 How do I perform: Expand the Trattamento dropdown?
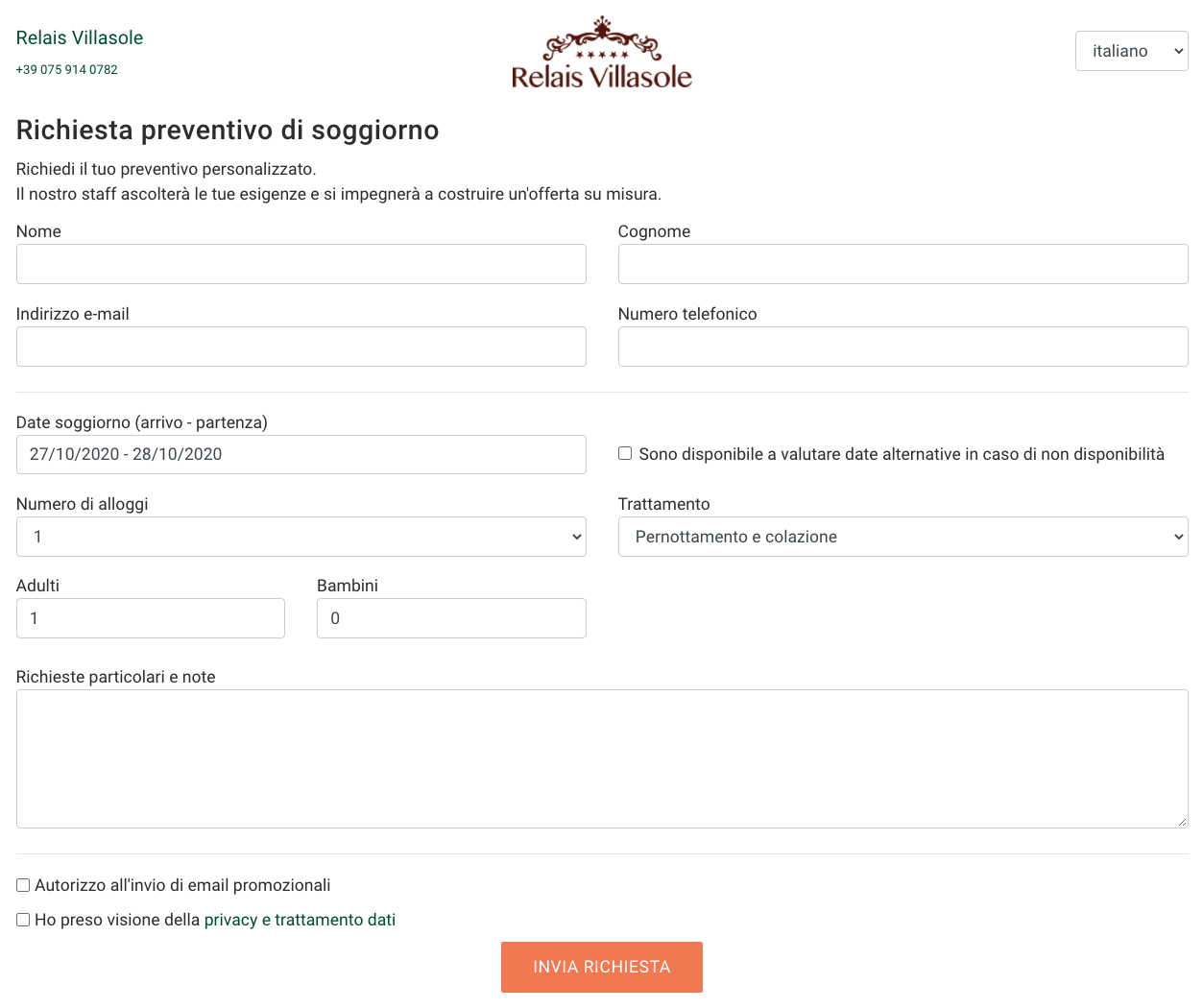coord(902,537)
